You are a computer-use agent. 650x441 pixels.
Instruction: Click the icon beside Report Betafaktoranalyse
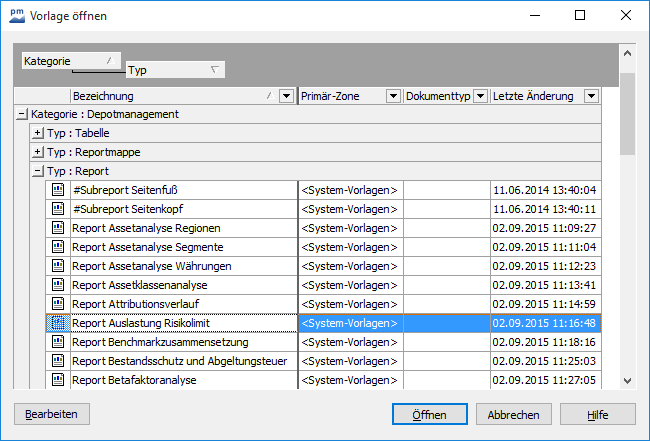(58, 380)
